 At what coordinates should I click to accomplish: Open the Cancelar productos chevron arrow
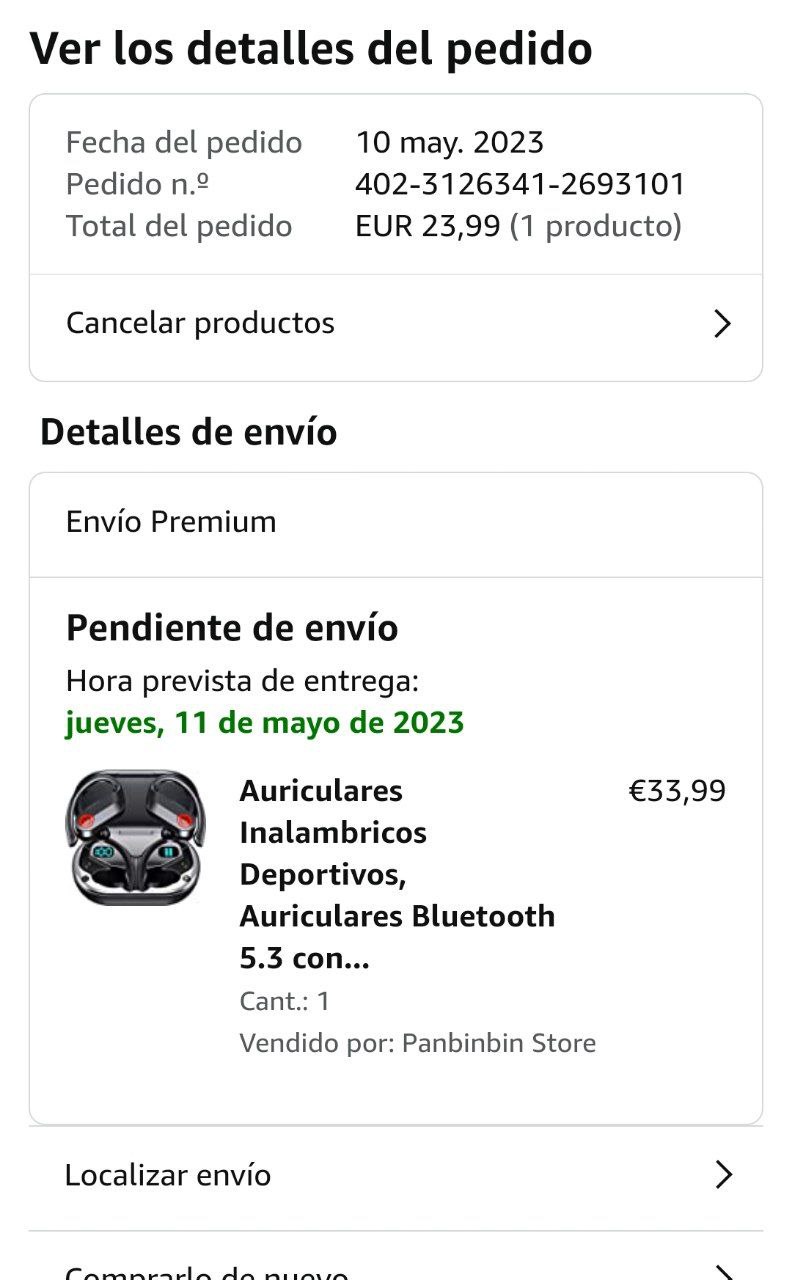pyautogui.click(x=722, y=324)
